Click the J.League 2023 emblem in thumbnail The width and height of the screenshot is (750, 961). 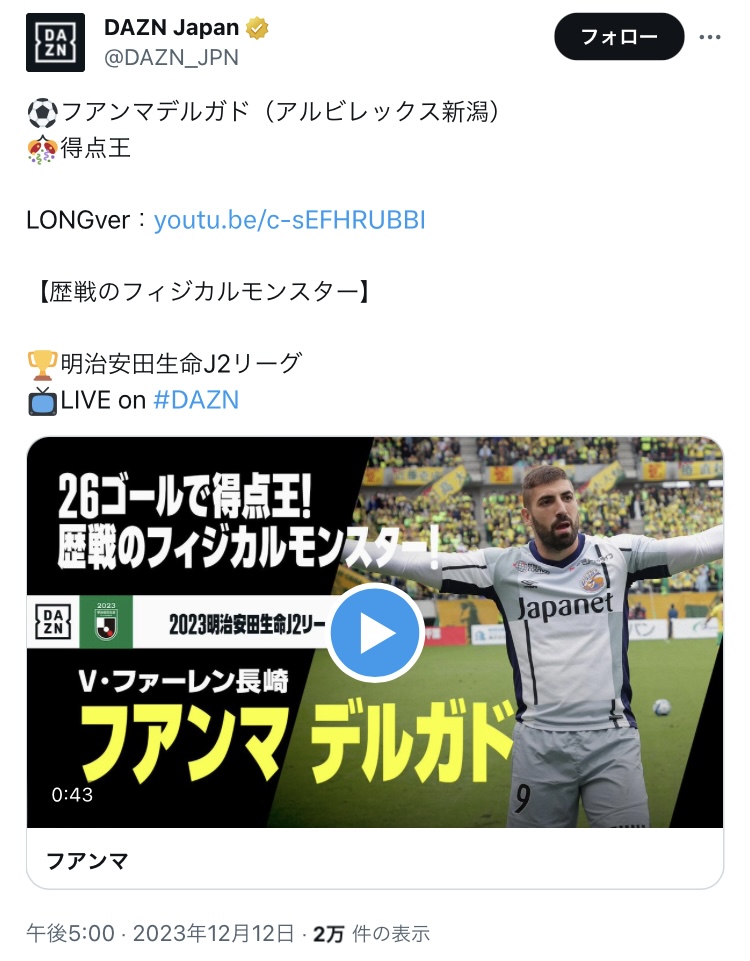(x=106, y=621)
